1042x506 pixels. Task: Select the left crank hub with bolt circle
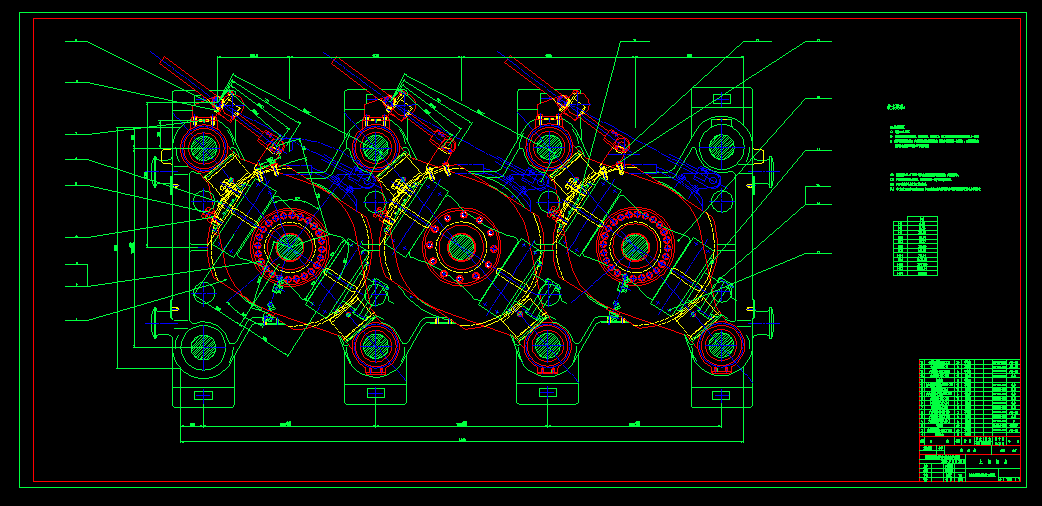[x=289, y=247]
